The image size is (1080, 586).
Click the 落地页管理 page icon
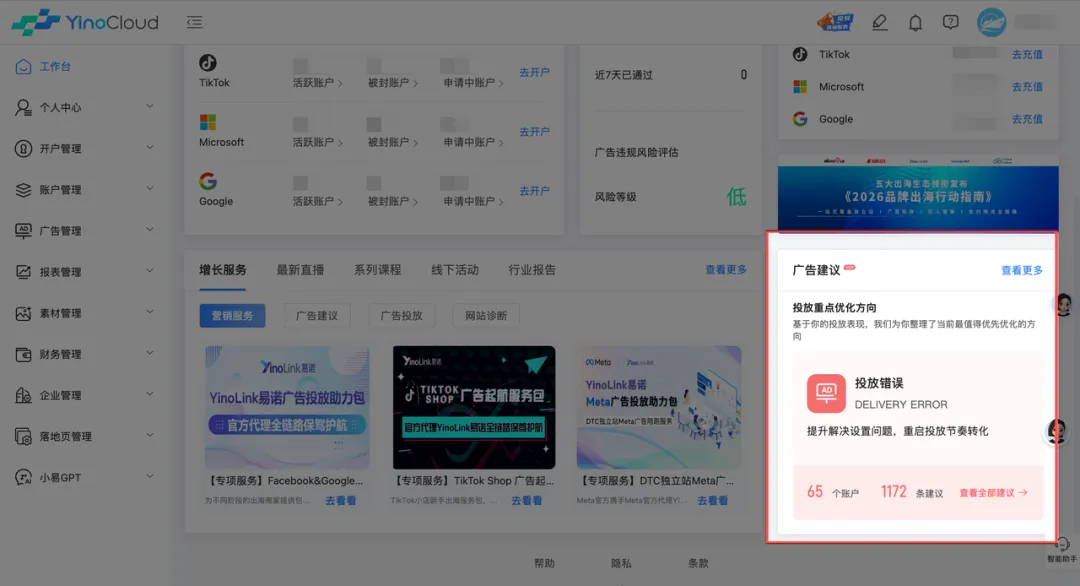click(x=23, y=437)
